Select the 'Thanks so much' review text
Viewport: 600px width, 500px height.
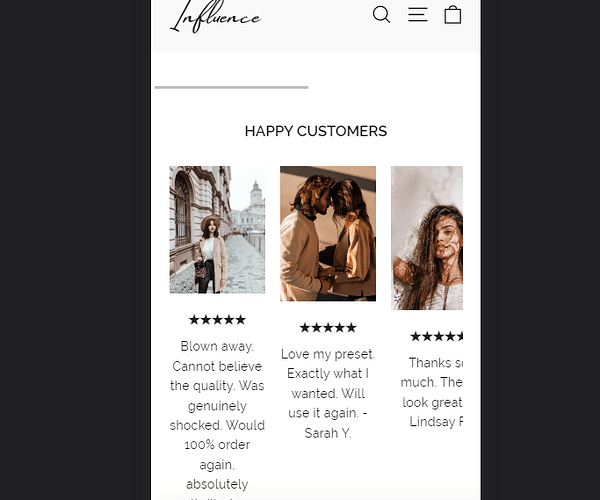tap(432, 392)
